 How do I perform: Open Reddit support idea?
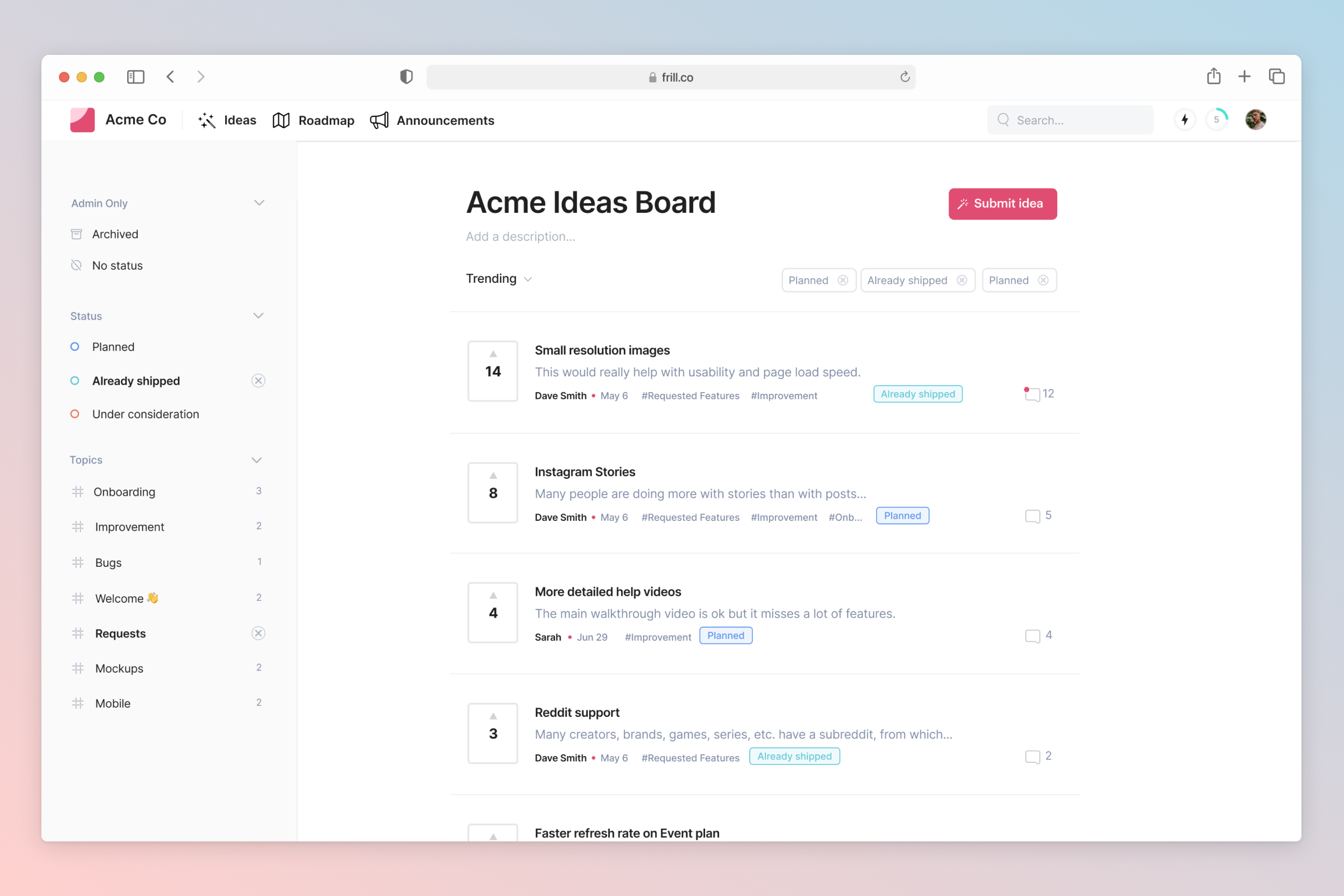point(577,712)
